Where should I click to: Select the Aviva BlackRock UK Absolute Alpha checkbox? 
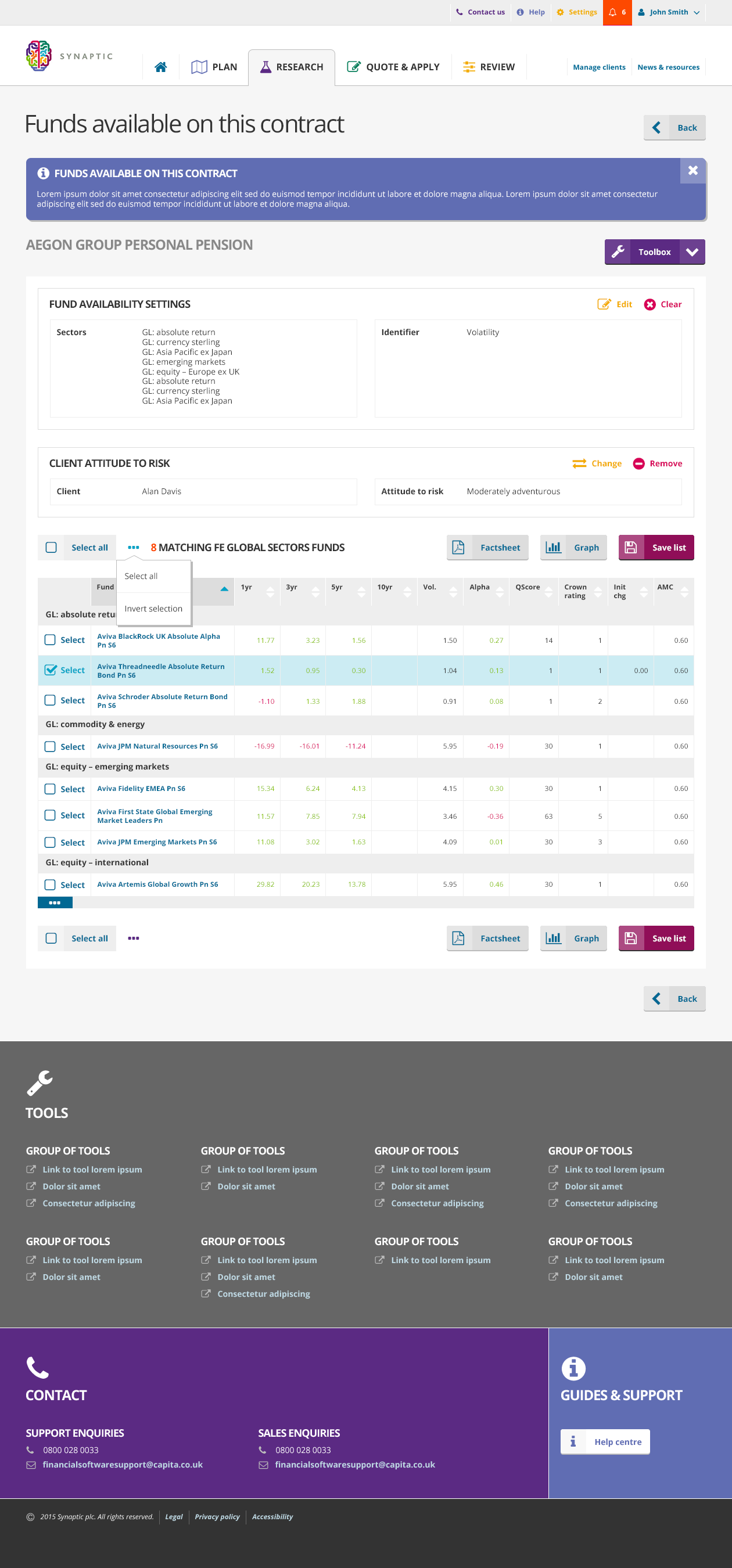click(50, 640)
